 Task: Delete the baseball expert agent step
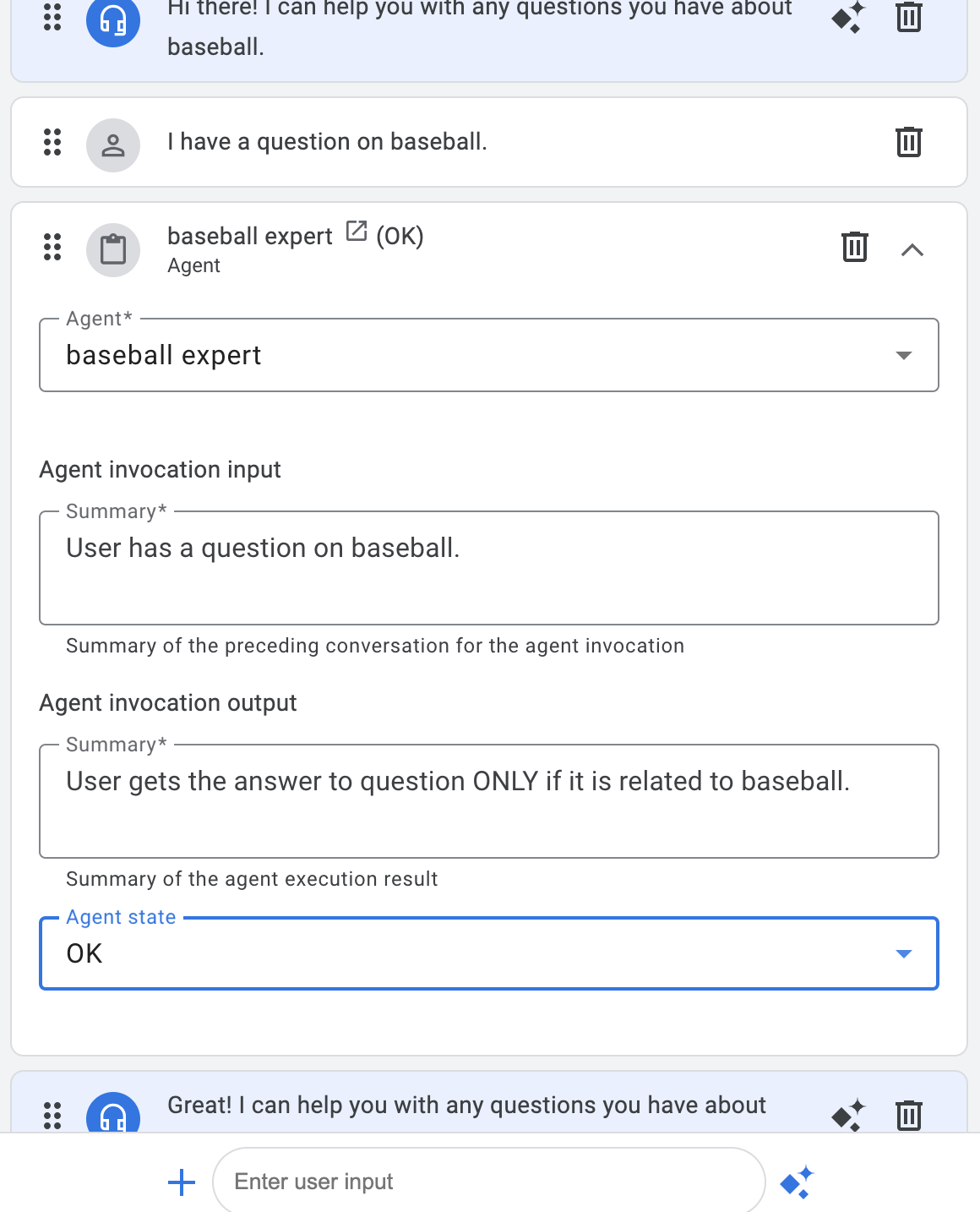pyautogui.click(x=854, y=247)
